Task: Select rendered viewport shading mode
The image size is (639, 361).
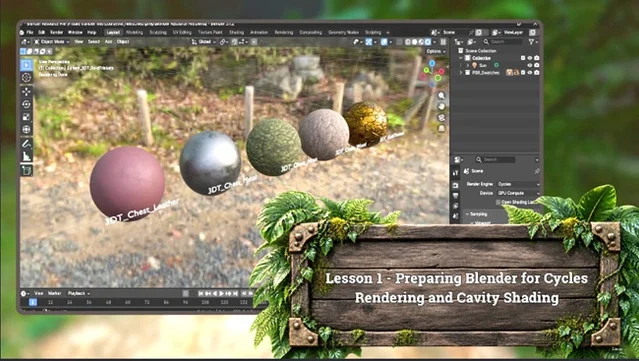Action: (428, 42)
